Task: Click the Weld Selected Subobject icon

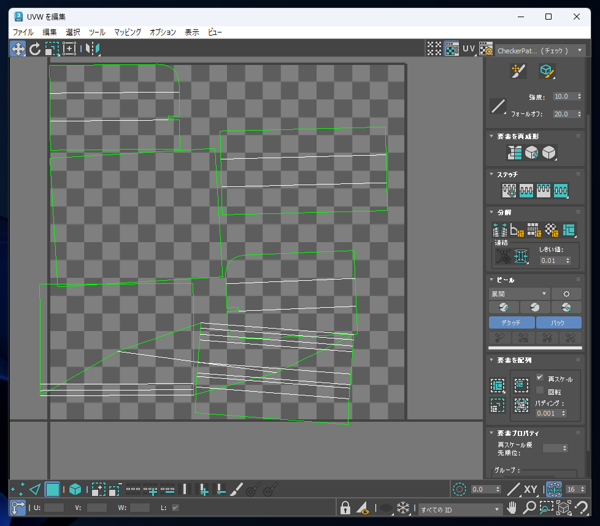Action: click(521, 256)
